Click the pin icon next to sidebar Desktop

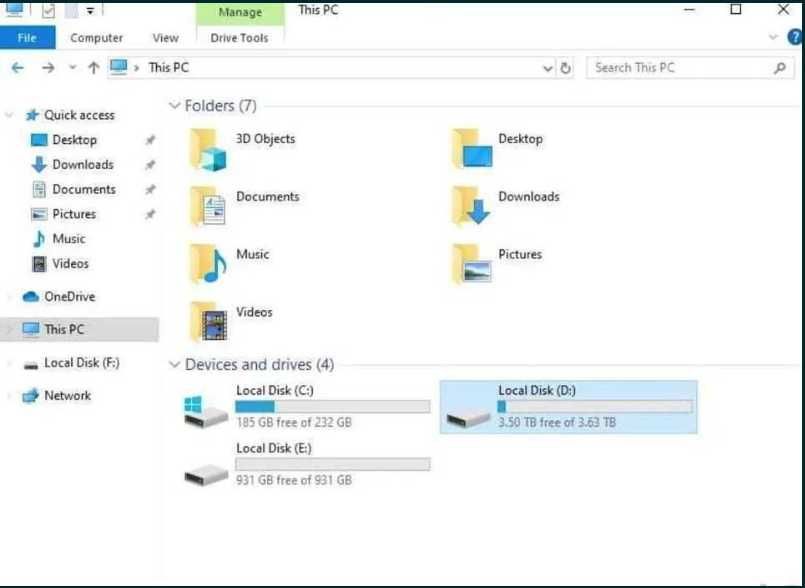(x=150, y=140)
